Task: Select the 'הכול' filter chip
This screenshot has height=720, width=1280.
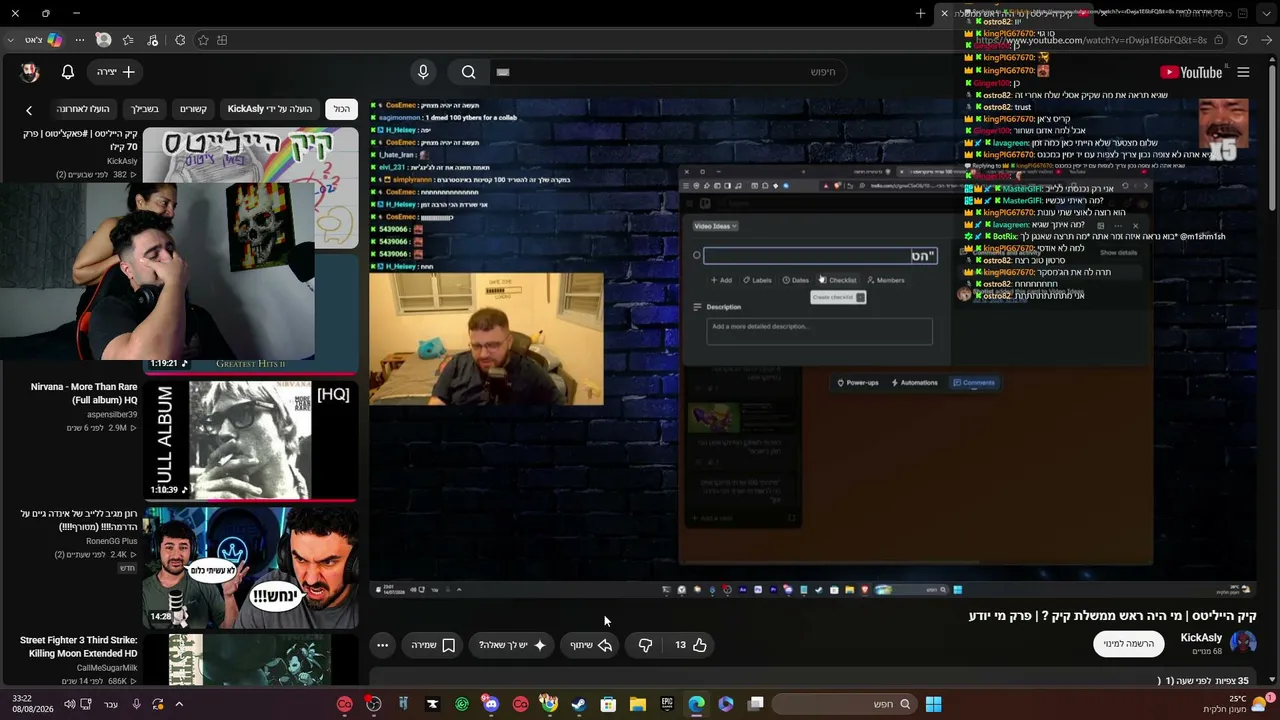Action: [342, 109]
